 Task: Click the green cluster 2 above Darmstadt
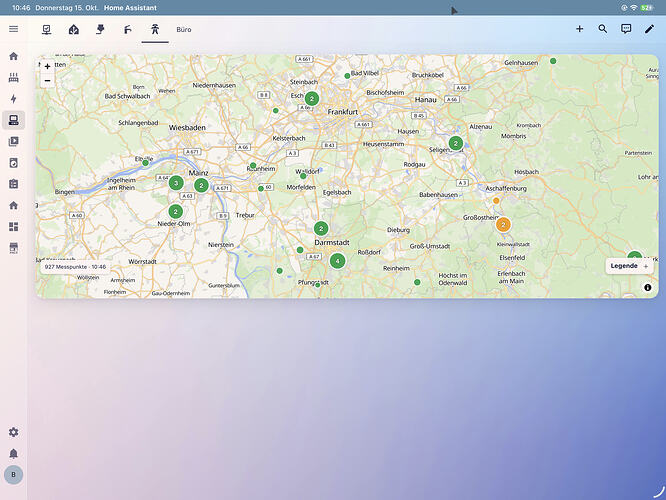coord(321,229)
